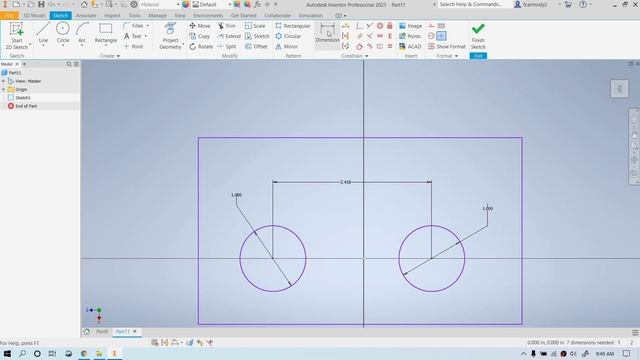Select the Rectangle sketch tool
The image size is (640, 360).
coord(106,33)
